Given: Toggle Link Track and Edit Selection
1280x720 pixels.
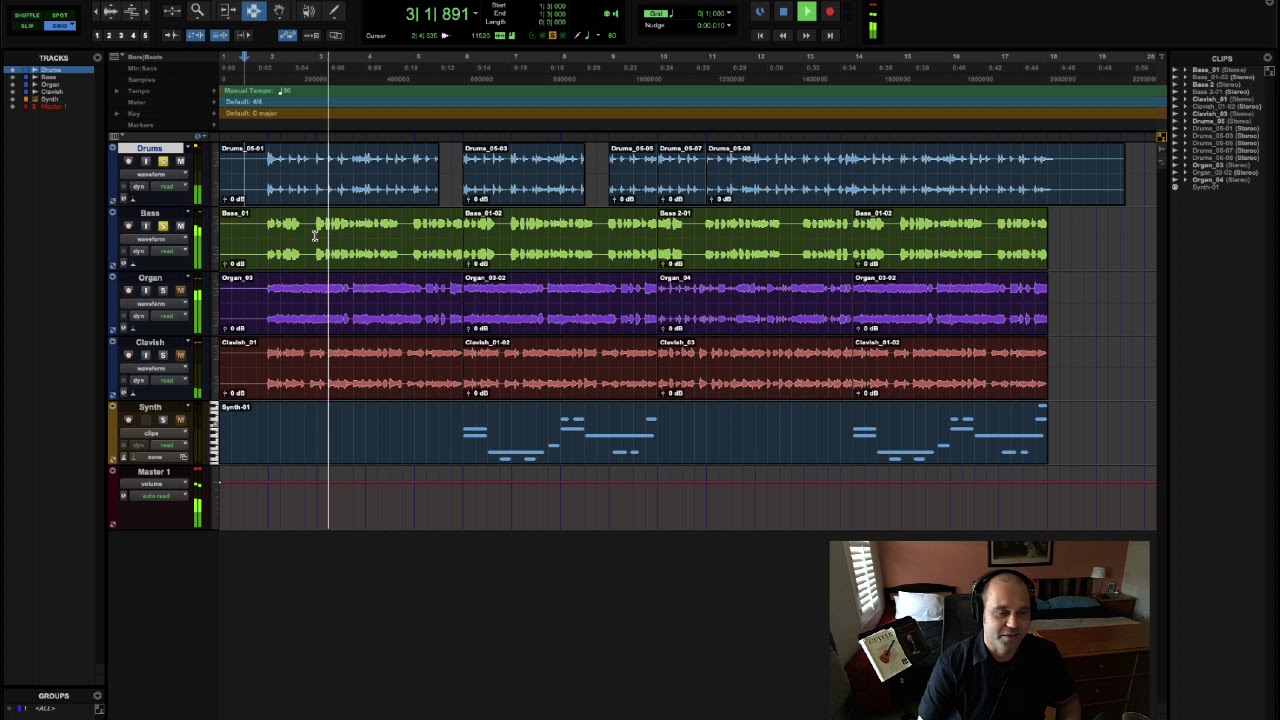Looking at the screenshot, I should point(219,35).
